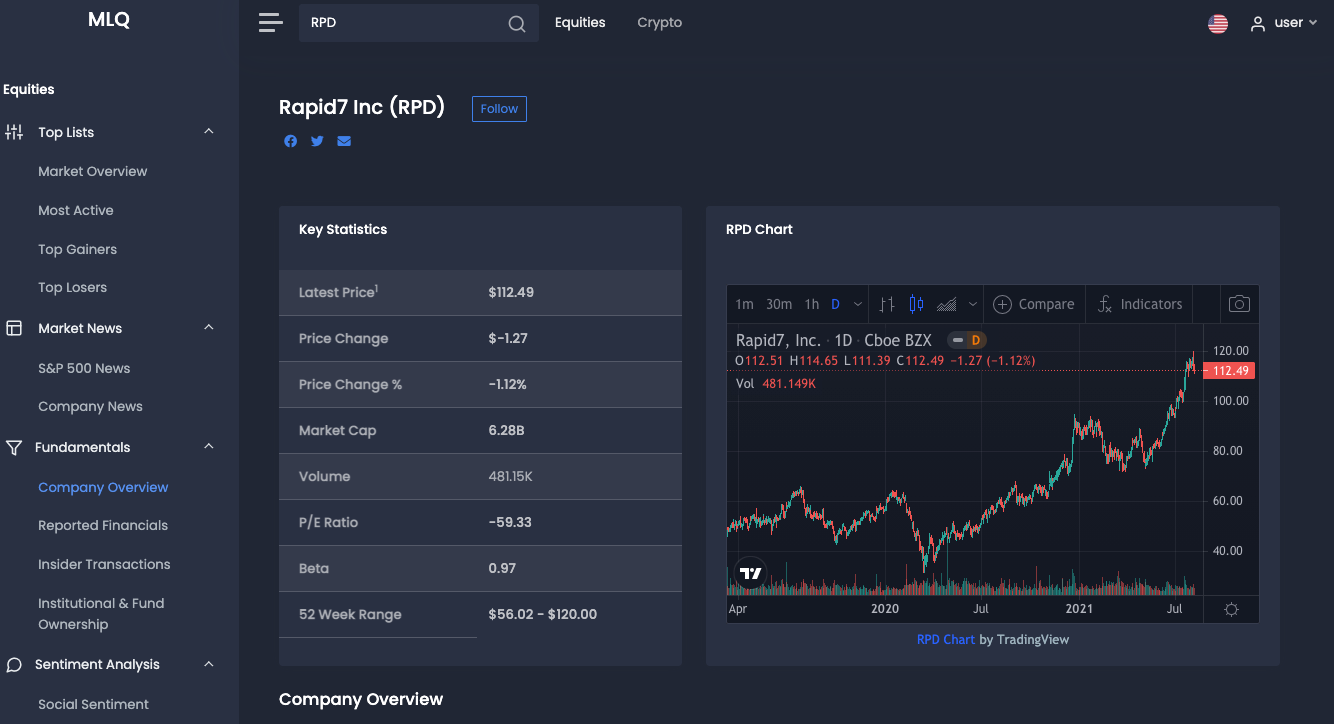
Task: Click the Compare button on chart
Action: 1035,304
